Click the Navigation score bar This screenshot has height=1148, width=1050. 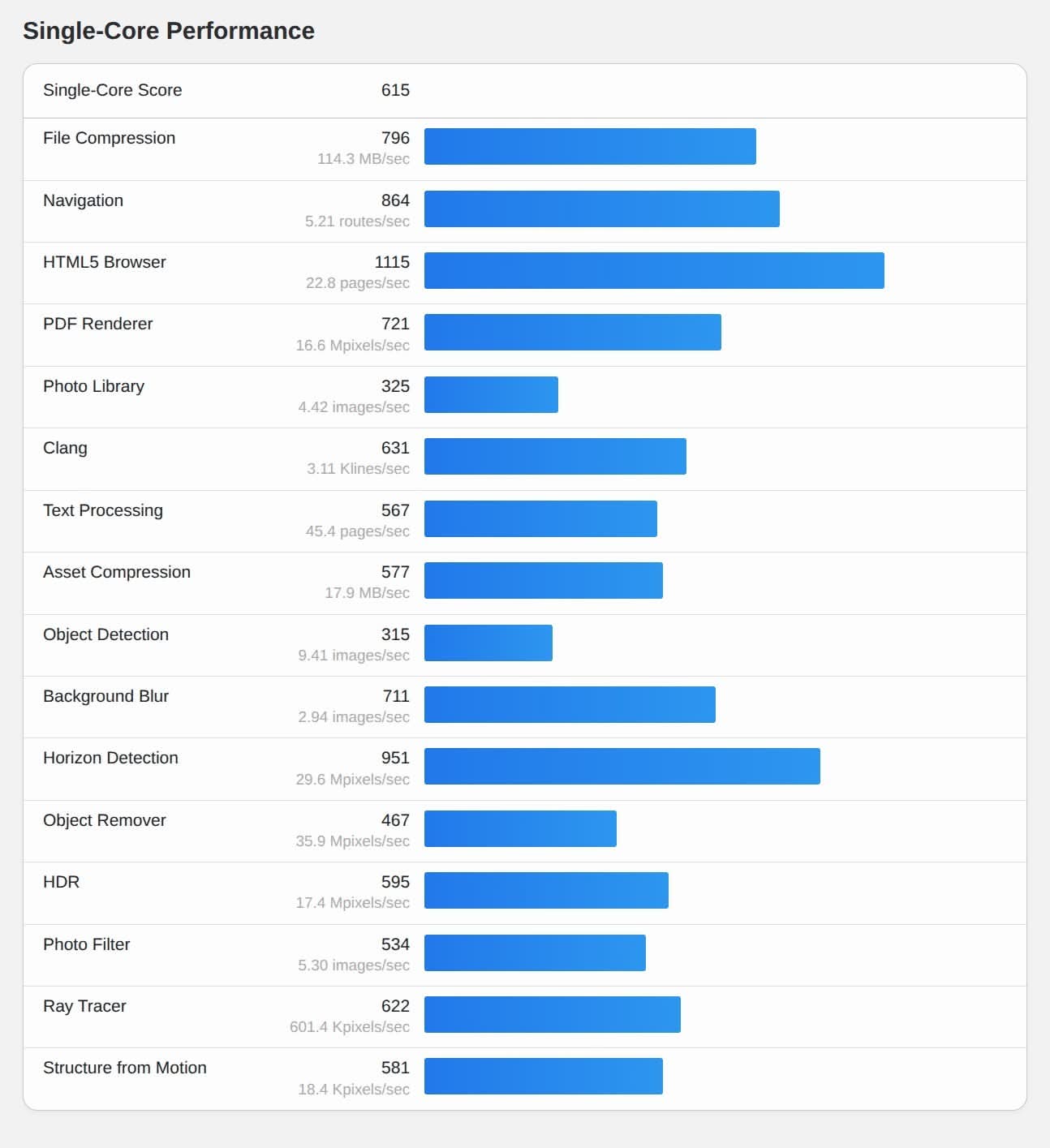(x=601, y=209)
